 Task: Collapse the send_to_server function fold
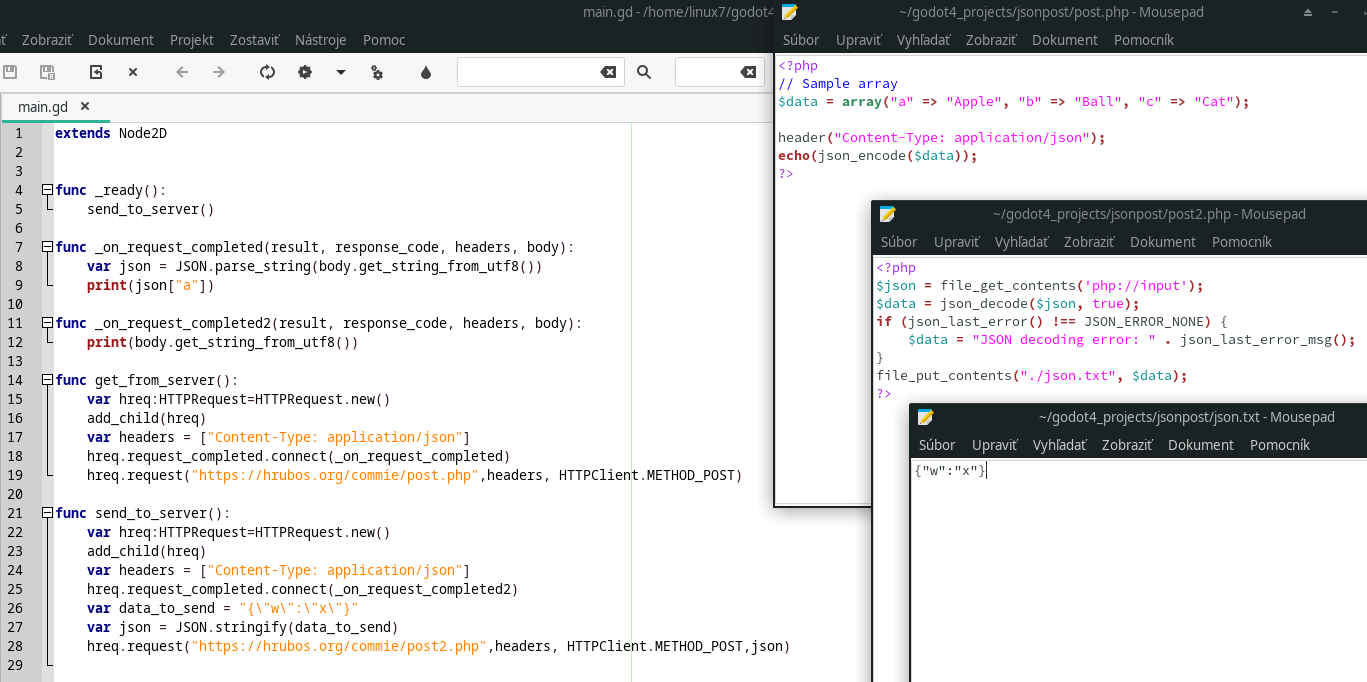(x=46, y=512)
